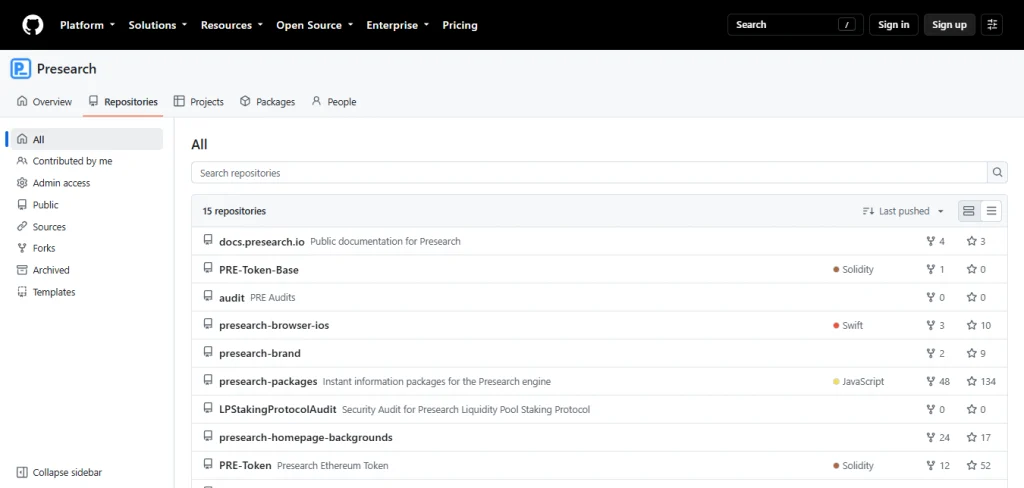Viewport: 1024px width, 488px height.
Task: Expand the Solutions menu
Action: pyautogui.click(x=157, y=25)
